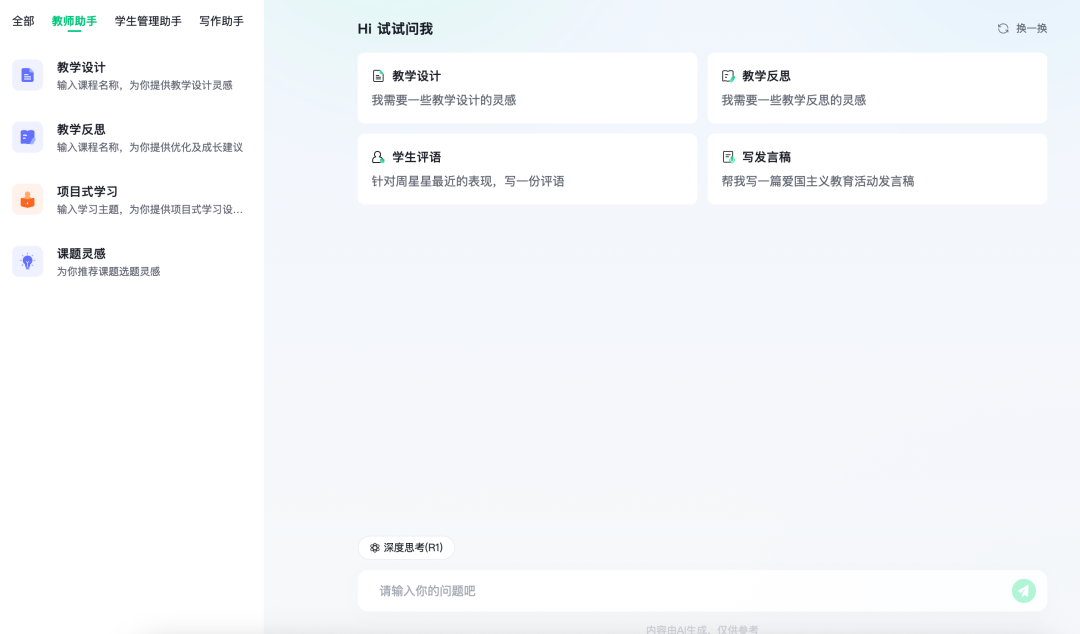Click the 教学设计 document icon in sidebar

click(x=28, y=75)
